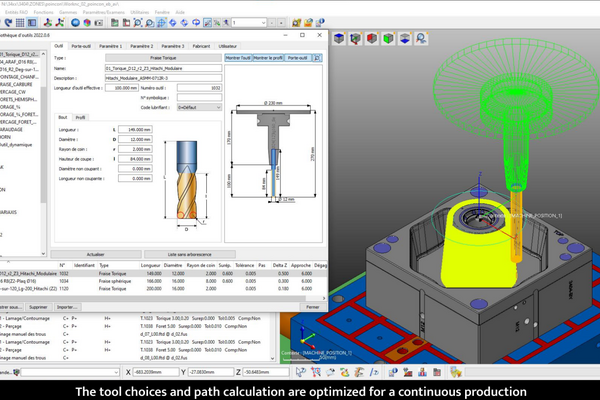Switch to the Porte-outil tab
The height and width of the screenshot is (400, 600).
pos(82,46)
